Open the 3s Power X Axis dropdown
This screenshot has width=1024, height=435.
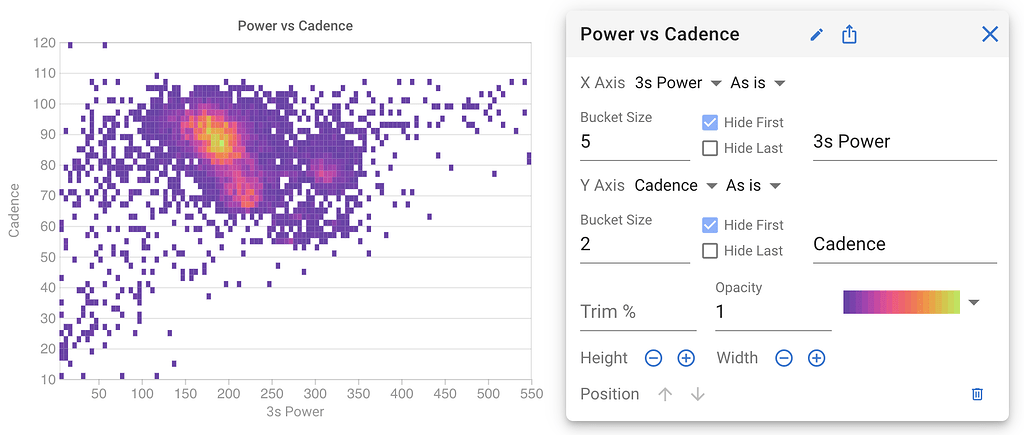678,83
